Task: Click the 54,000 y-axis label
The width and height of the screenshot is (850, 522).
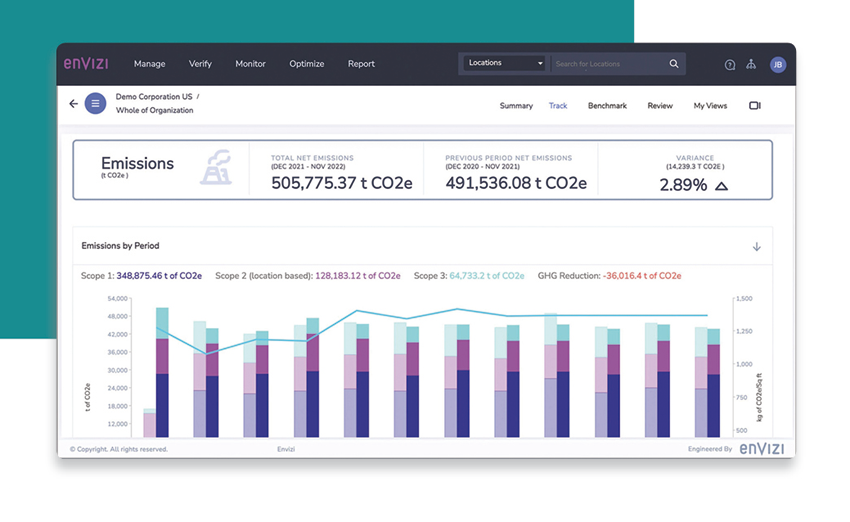Action: coord(117,298)
